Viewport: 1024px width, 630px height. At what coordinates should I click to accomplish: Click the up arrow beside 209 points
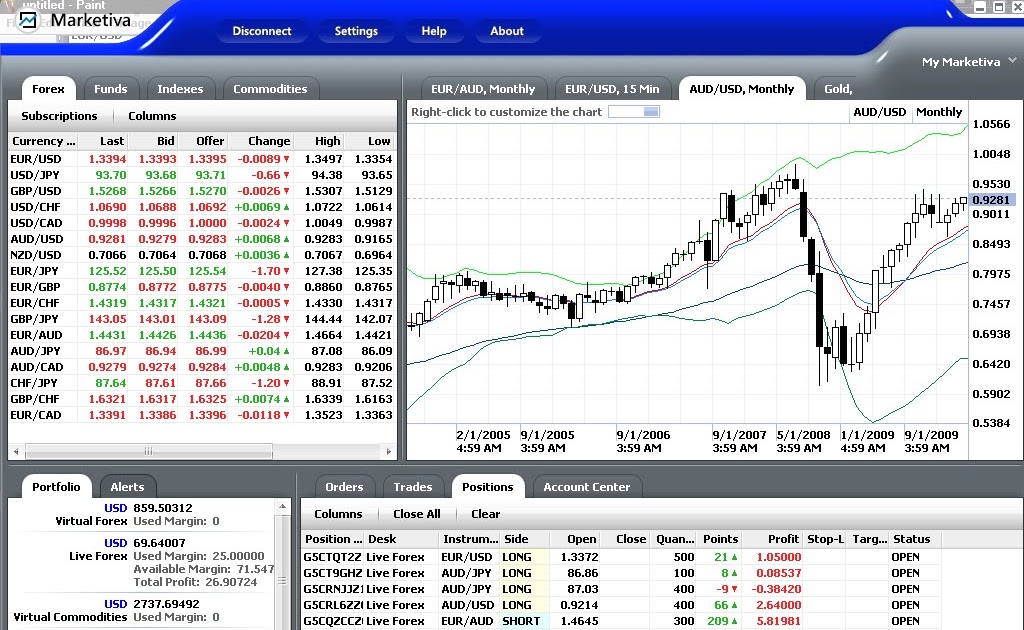(734, 622)
